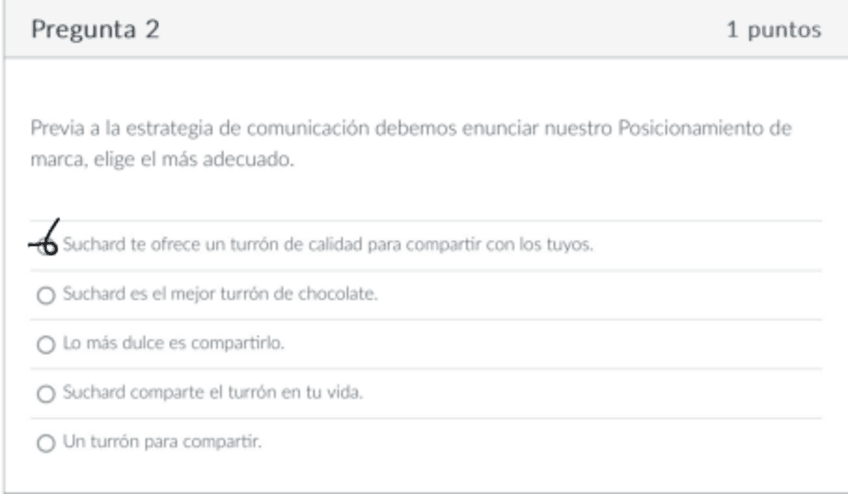Image resolution: width=848 pixels, height=494 pixels.
Task: Choose the 'Lo más dulce es compartirlo' radio button
Action: point(43,345)
